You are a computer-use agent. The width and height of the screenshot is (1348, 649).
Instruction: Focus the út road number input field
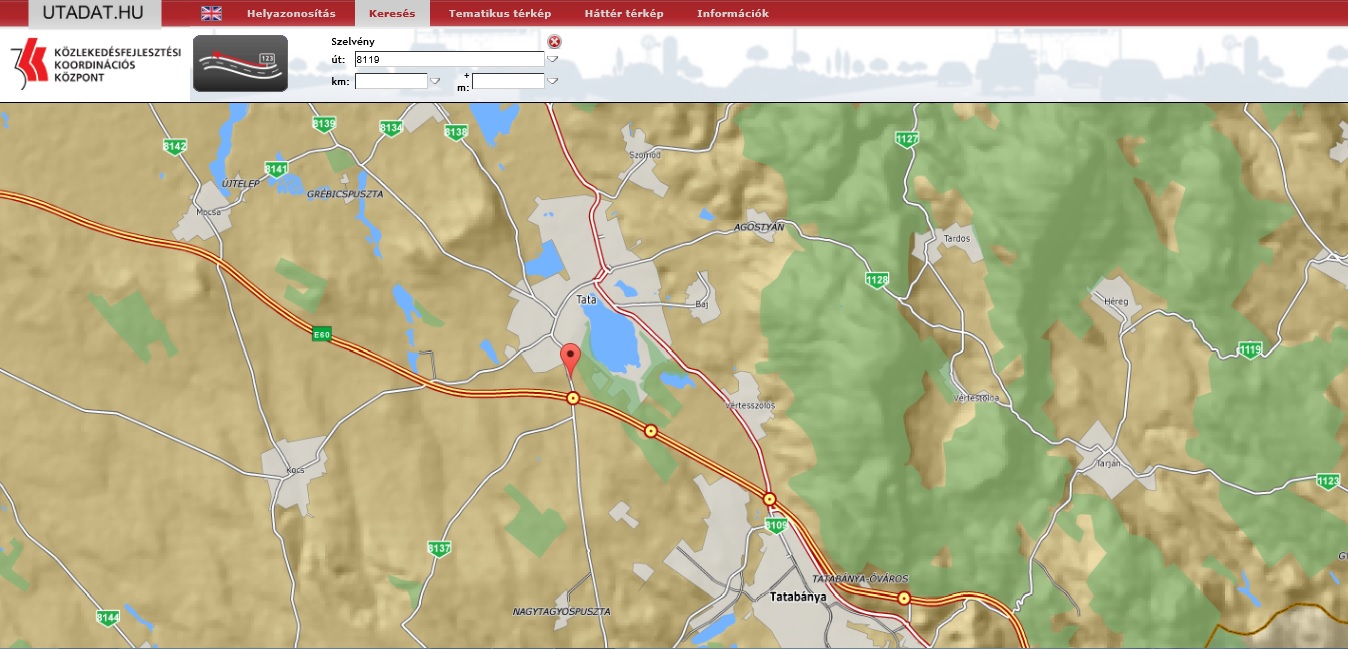(449, 60)
